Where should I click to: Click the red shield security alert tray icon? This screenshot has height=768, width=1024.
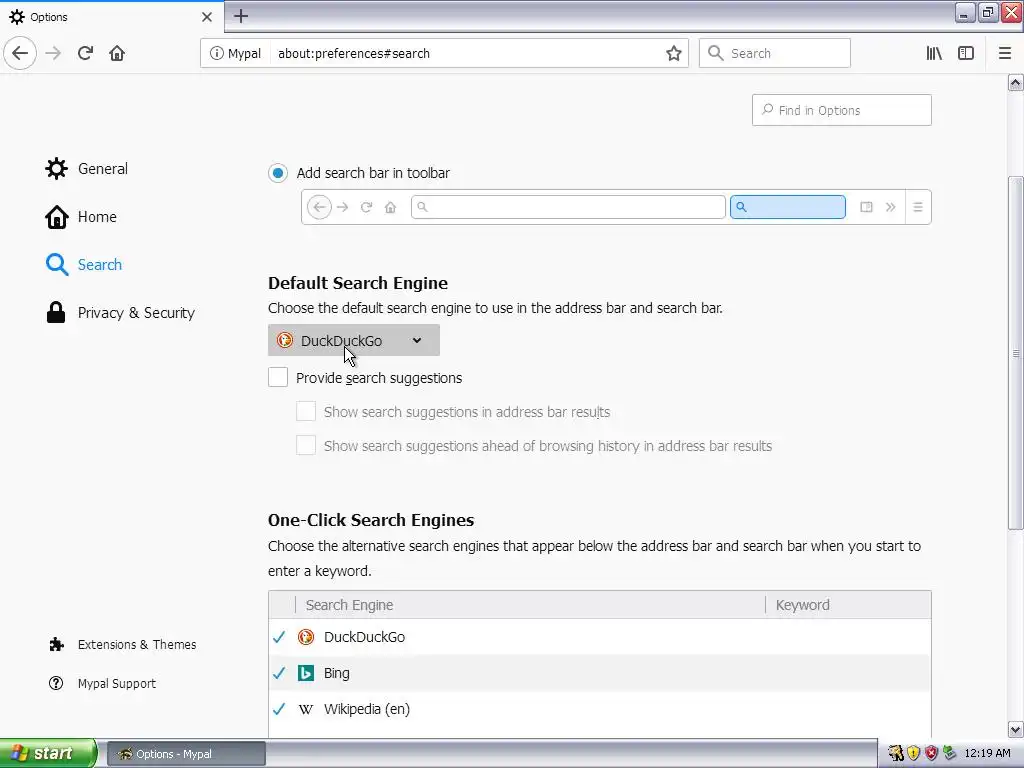click(x=931, y=754)
